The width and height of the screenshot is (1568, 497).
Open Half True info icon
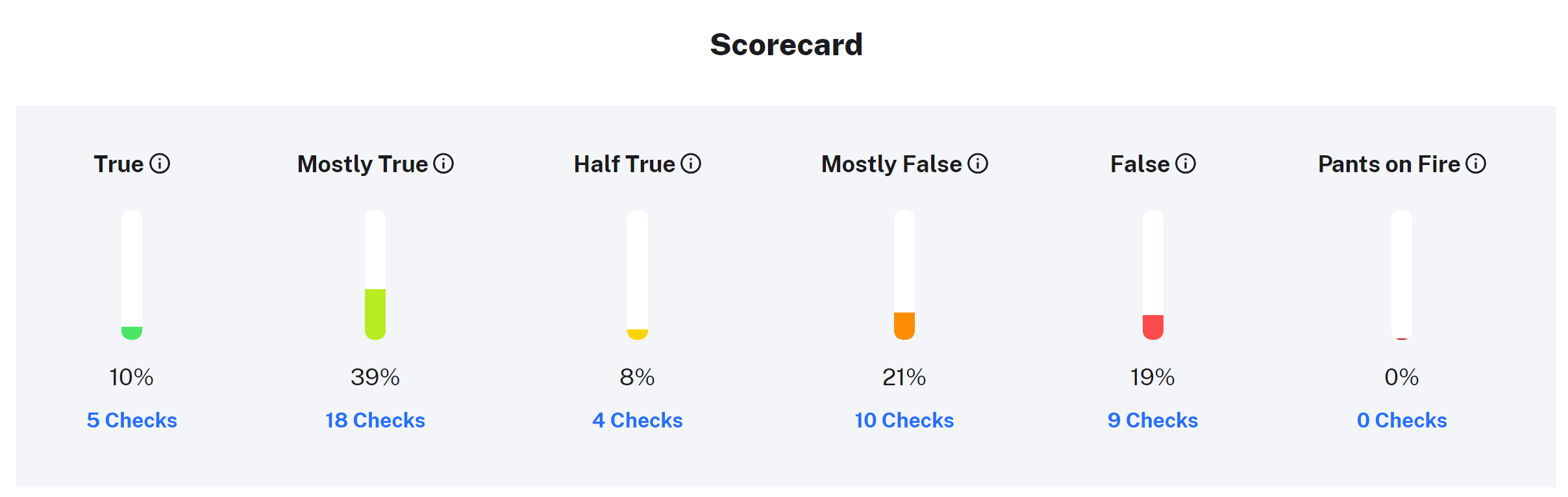click(x=691, y=164)
